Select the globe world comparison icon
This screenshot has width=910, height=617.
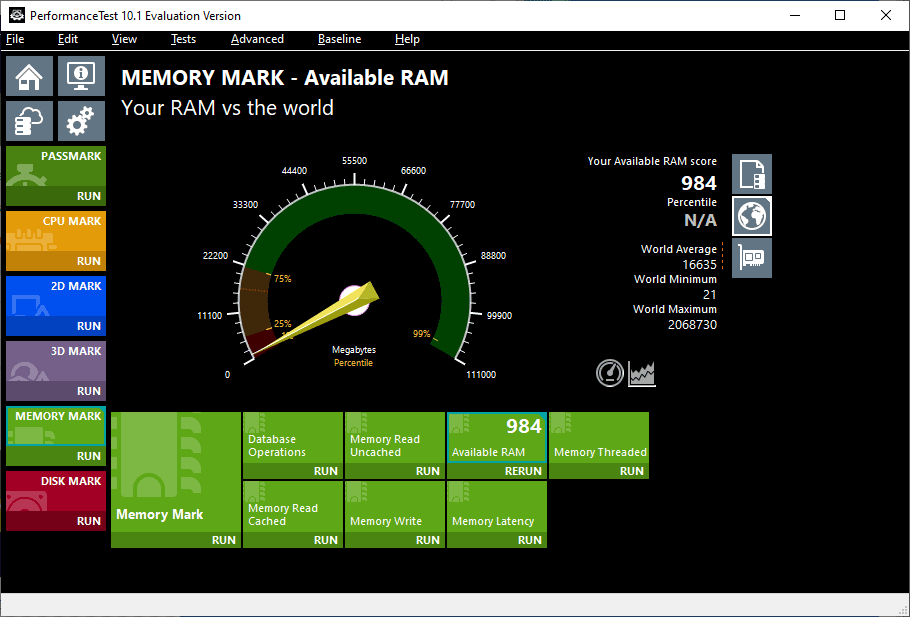click(752, 216)
